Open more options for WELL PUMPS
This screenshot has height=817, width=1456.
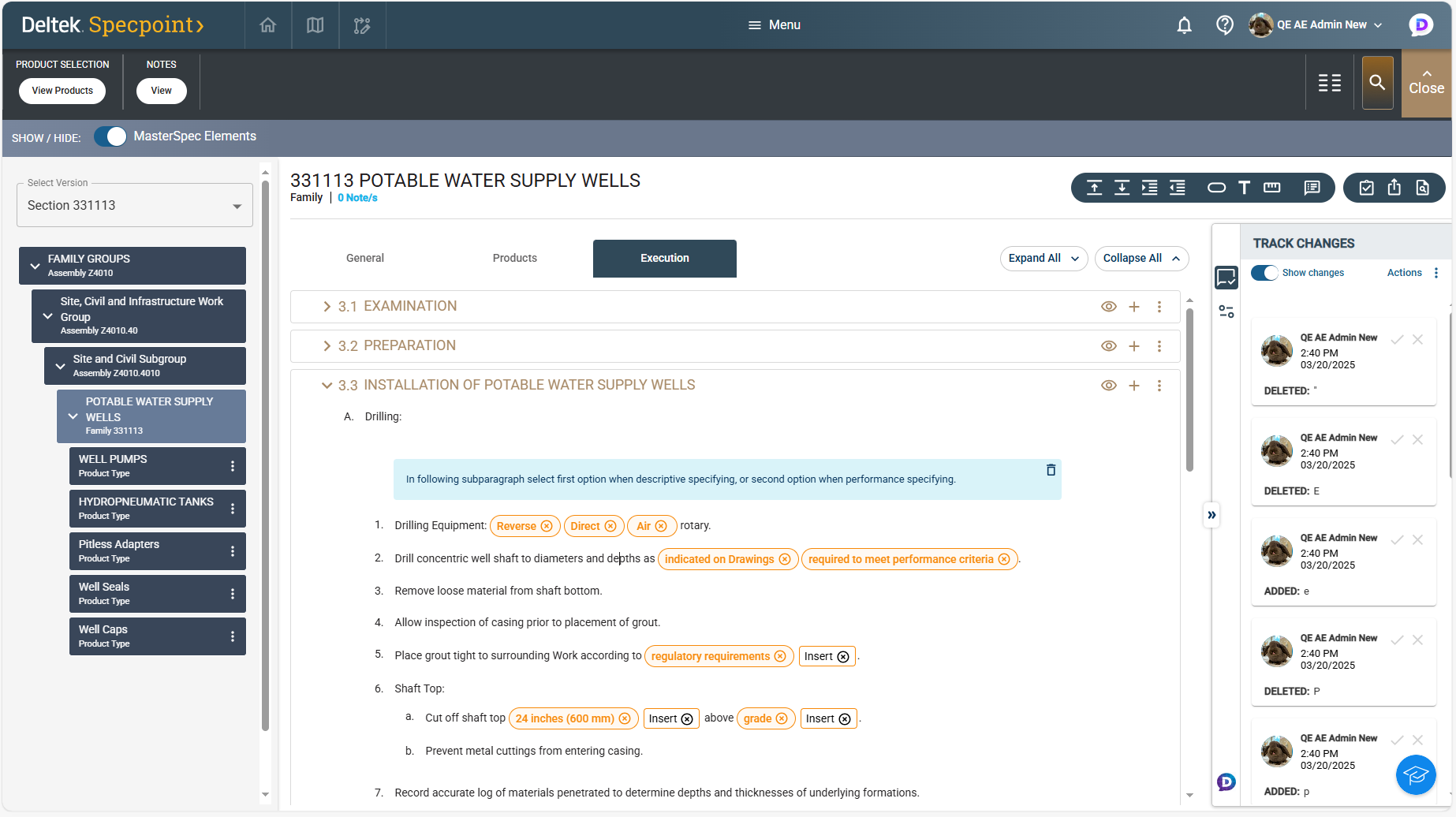(x=233, y=466)
